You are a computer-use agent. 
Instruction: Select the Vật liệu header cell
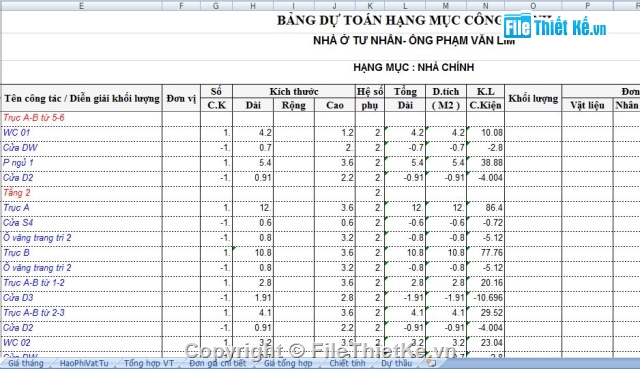(x=587, y=105)
